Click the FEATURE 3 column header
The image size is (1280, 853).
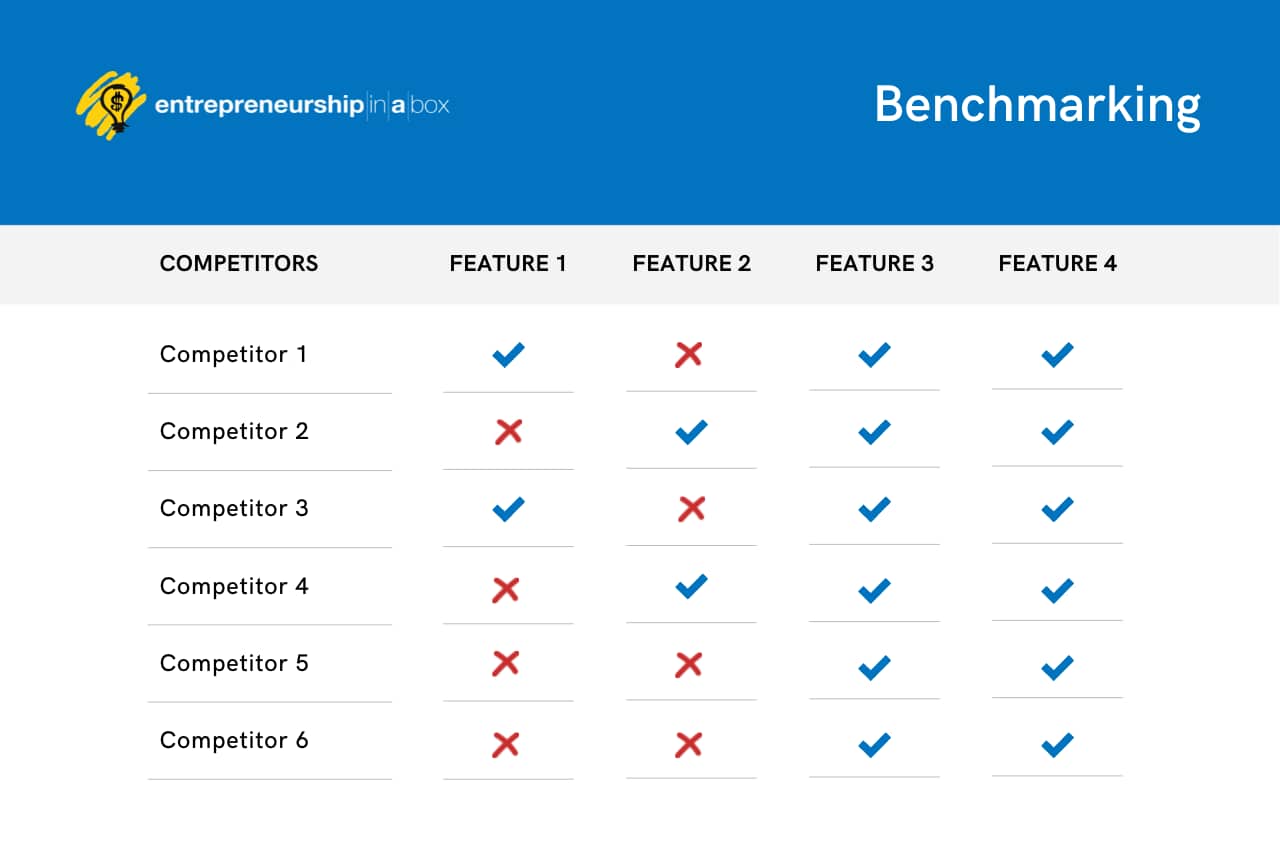click(x=874, y=264)
